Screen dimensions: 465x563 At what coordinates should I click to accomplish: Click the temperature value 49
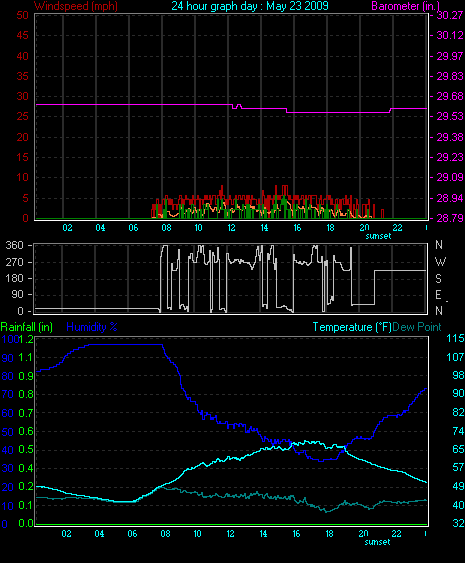458,486
